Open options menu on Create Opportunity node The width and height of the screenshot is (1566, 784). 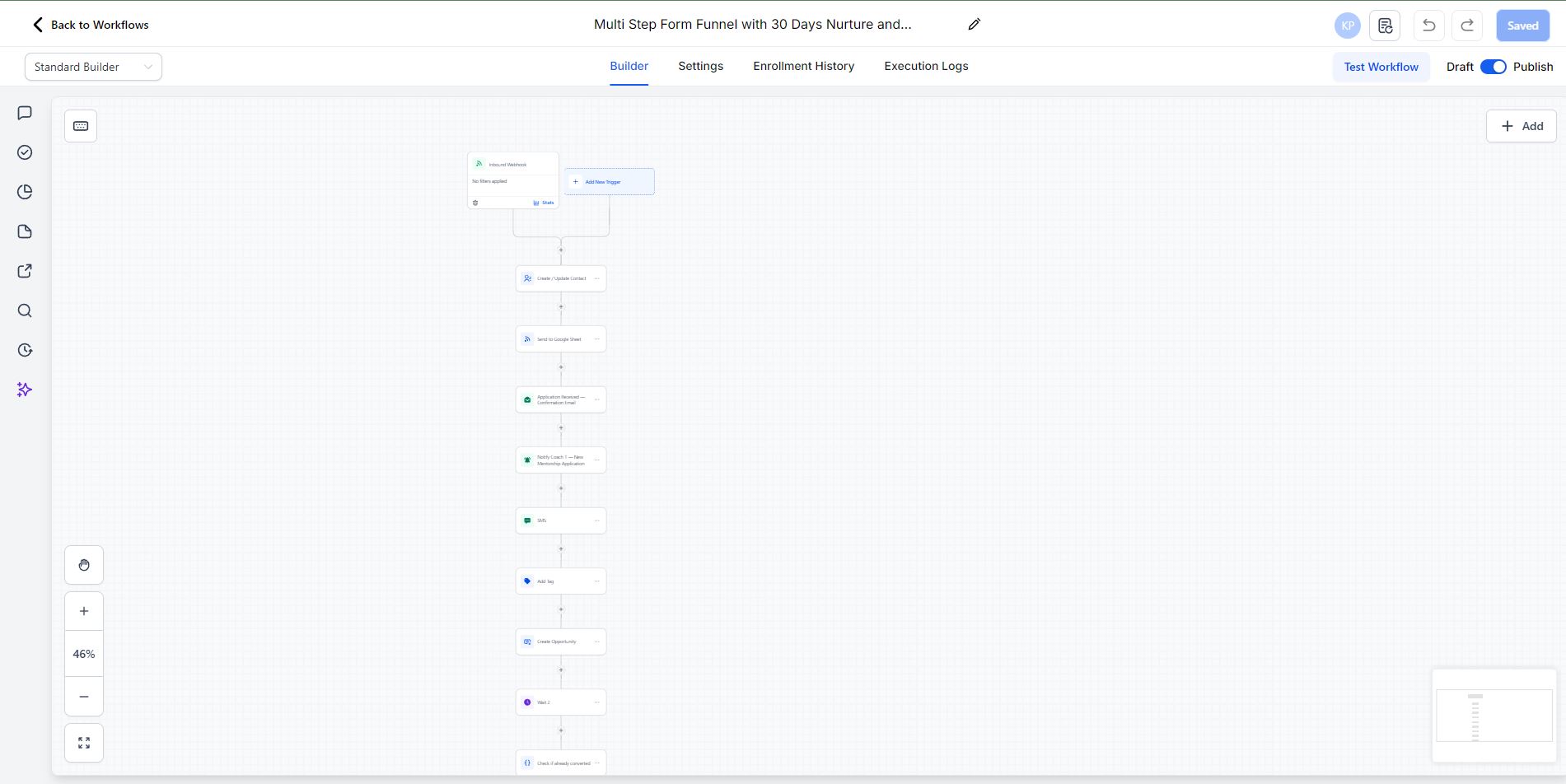(596, 642)
